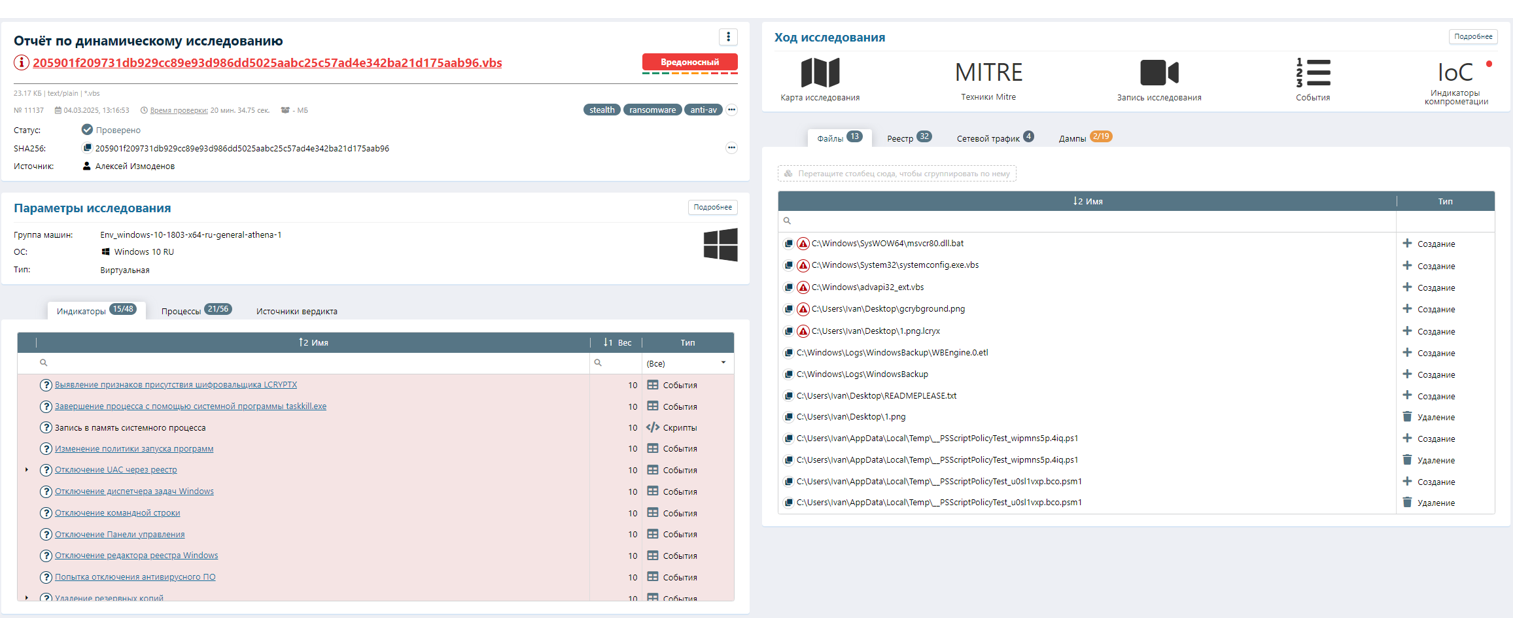The height and width of the screenshot is (618, 1513).
Task: Switch to the Registry tab
Action: coord(908,138)
